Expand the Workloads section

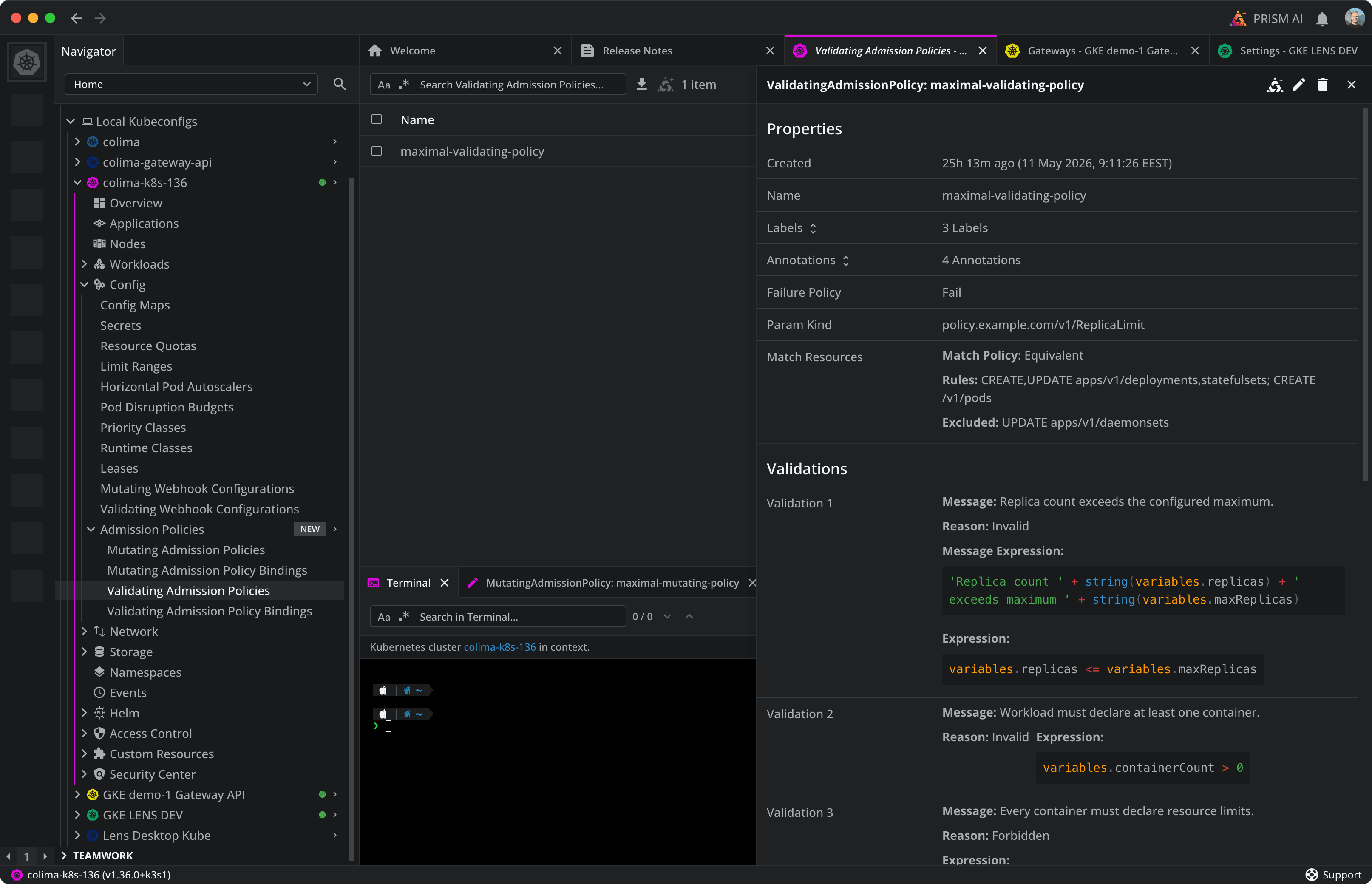[85, 264]
